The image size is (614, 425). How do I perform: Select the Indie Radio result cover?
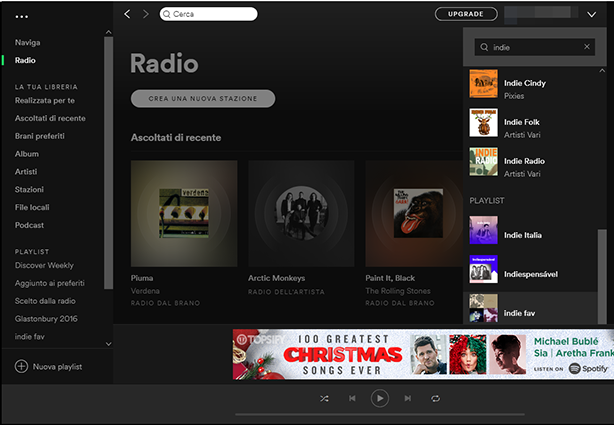click(x=484, y=162)
